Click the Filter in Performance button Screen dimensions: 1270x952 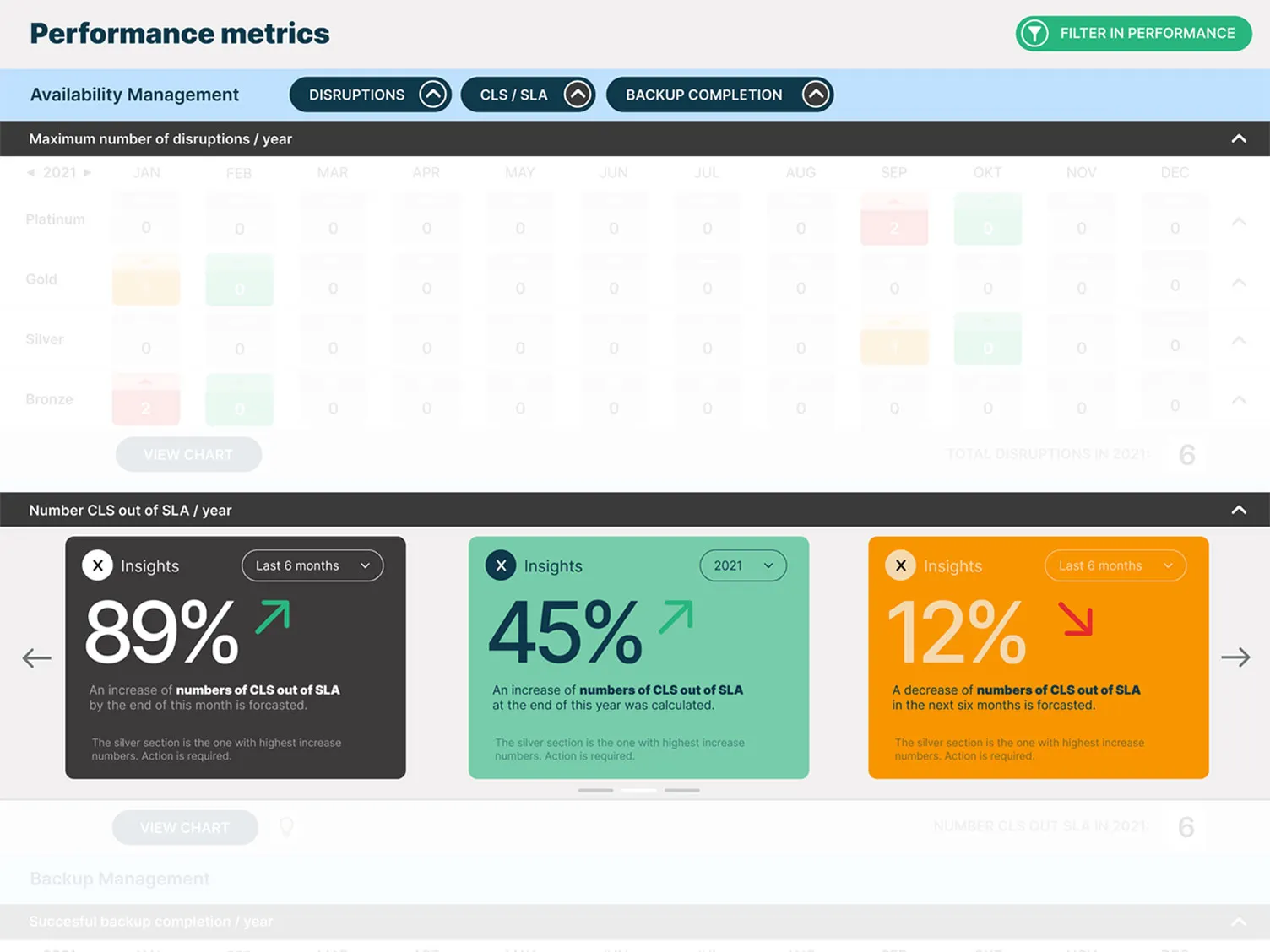pyautogui.click(x=1133, y=34)
